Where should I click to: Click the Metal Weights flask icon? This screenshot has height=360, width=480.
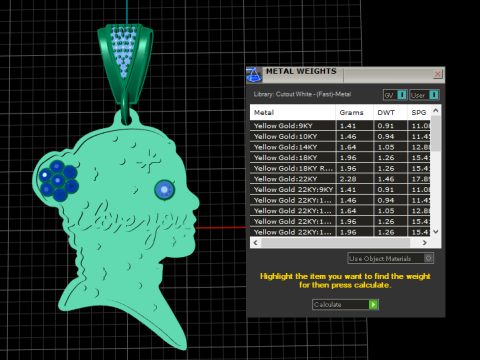(x=254, y=75)
